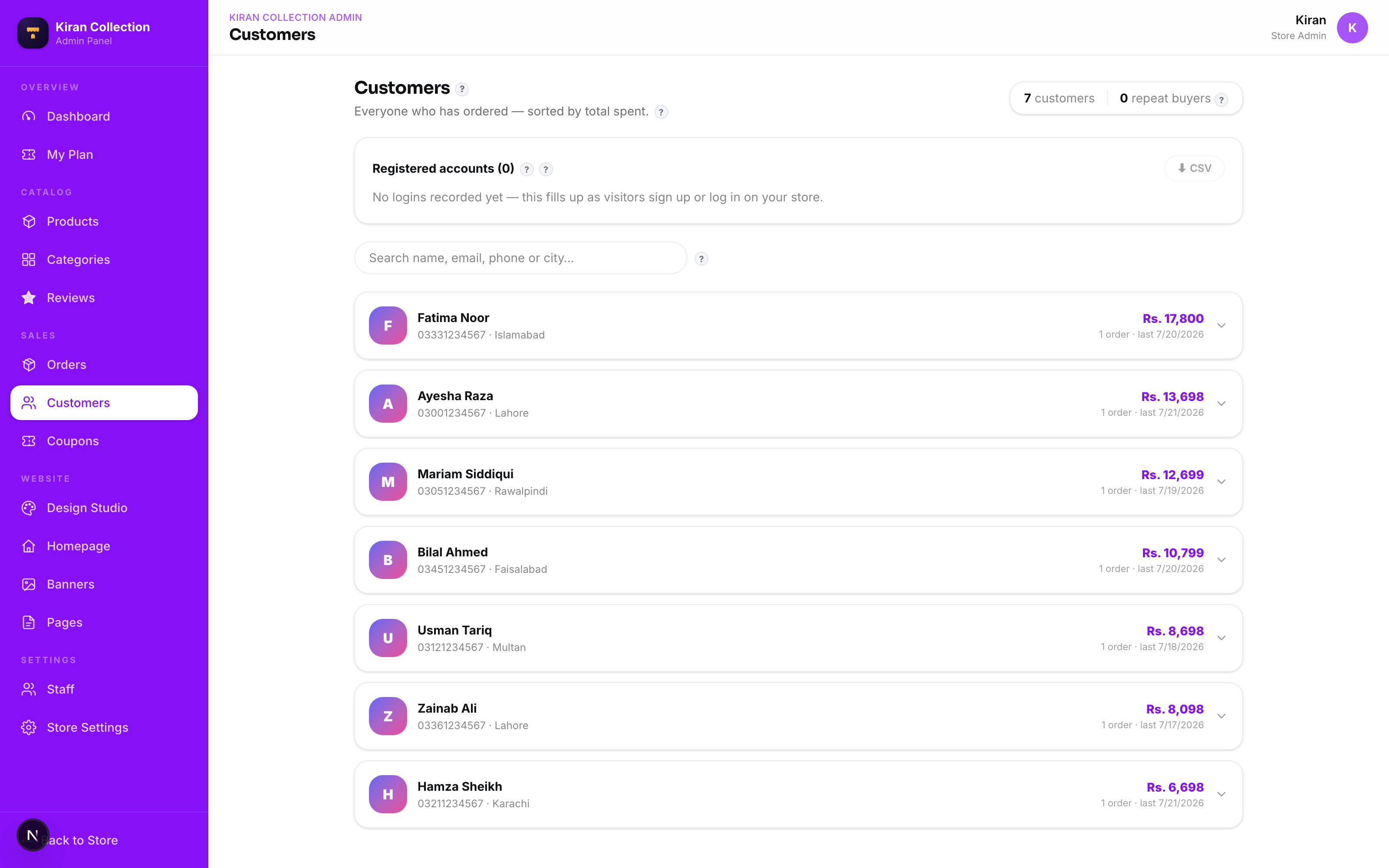Open the Categories menu item

point(104,260)
